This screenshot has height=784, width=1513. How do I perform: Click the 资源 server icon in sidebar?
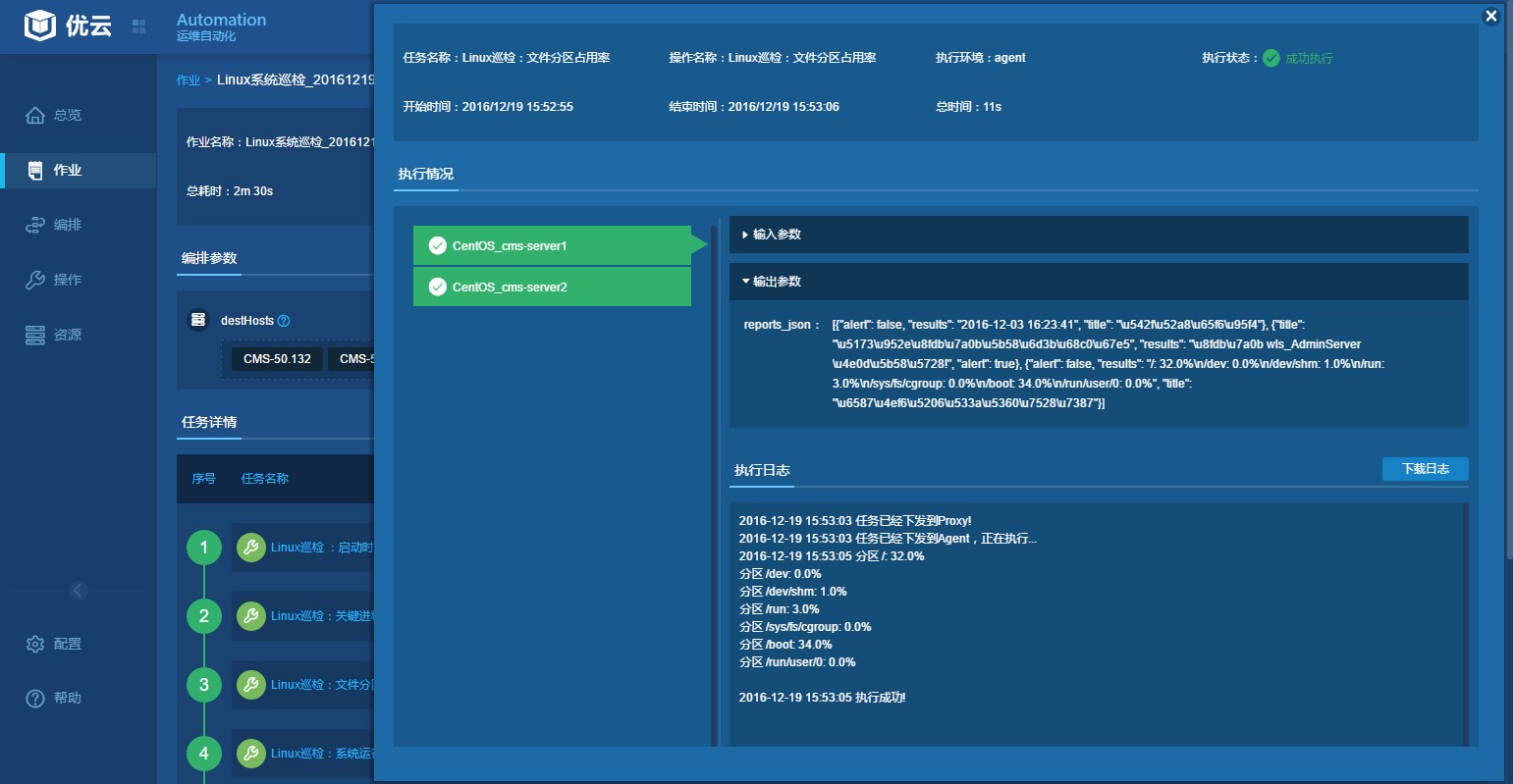35,335
